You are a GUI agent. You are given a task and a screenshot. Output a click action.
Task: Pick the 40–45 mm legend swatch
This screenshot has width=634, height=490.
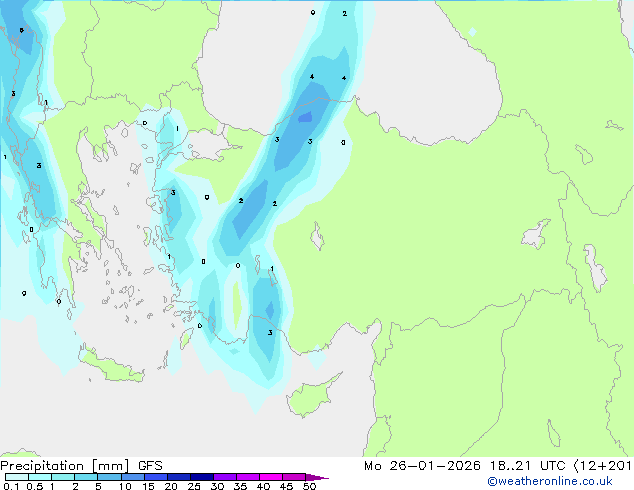(271, 477)
